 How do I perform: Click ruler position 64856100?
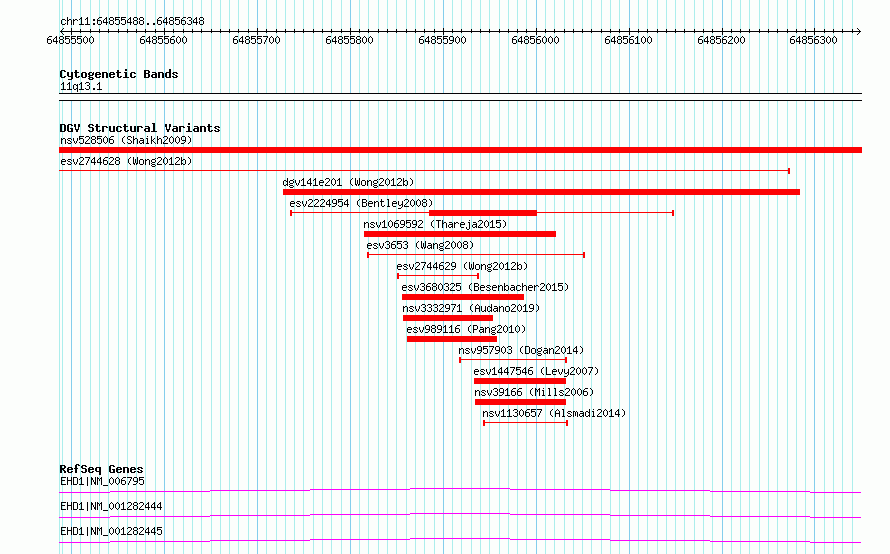628,40
